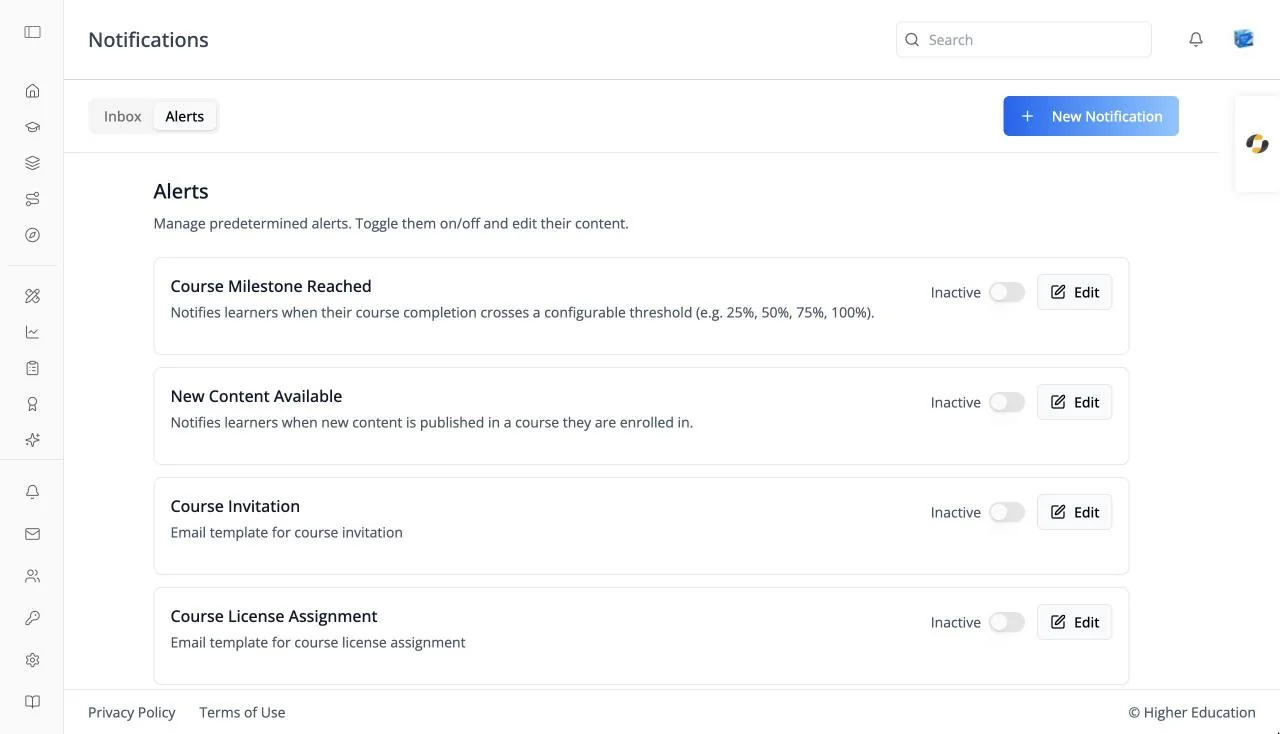Click the Course Milestone Reached title
This screenshot has height=734, width=1280.
click(x=271, y=286)
